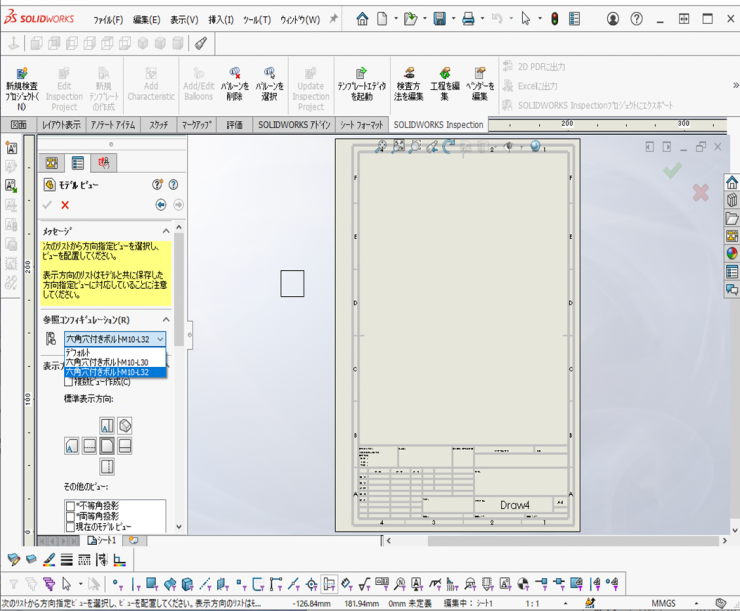
Task: Select the シート1 sheet tab
Action: coord(103,540)
